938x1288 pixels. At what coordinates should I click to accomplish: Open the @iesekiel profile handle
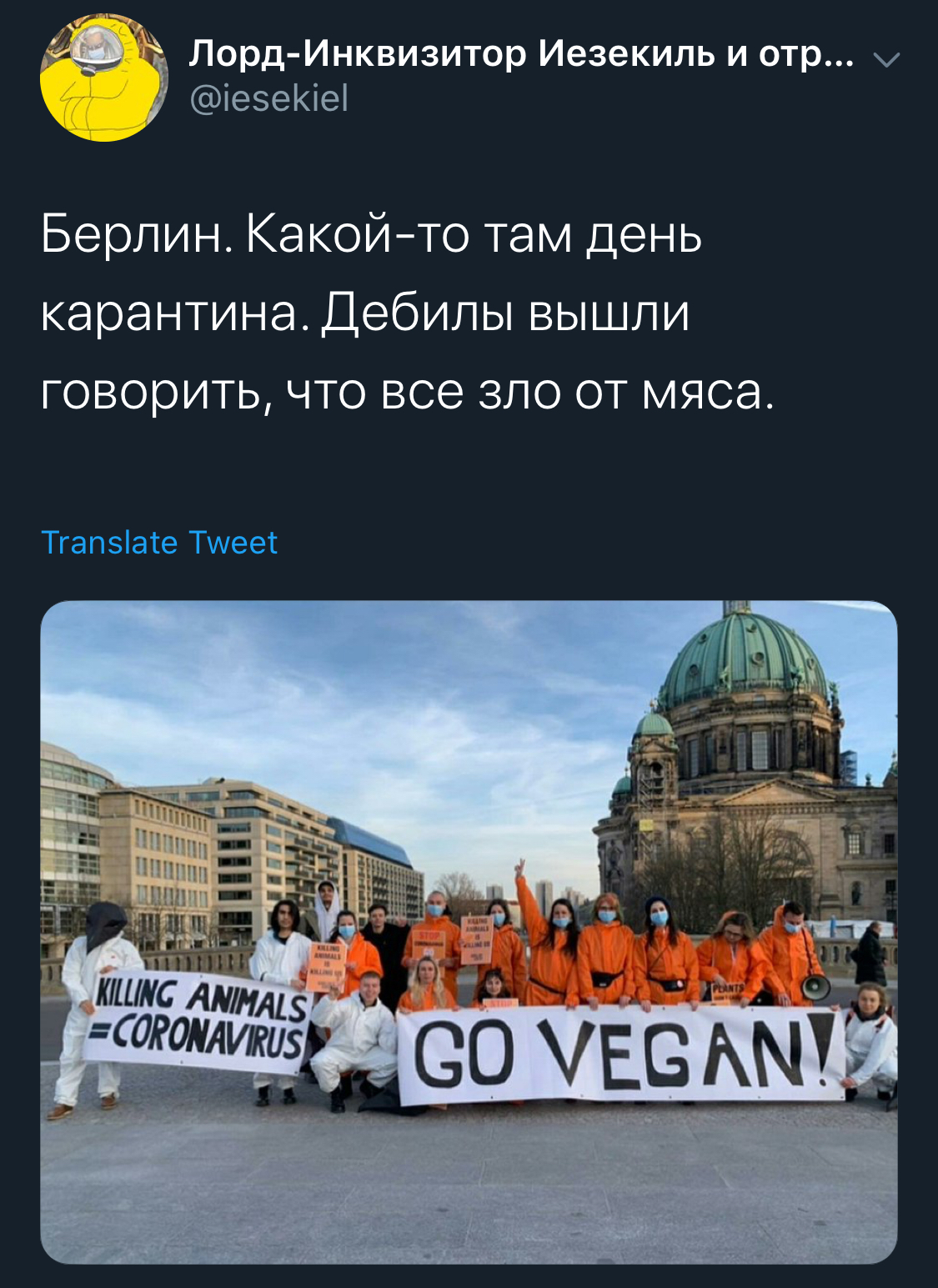tap(269, 99)
